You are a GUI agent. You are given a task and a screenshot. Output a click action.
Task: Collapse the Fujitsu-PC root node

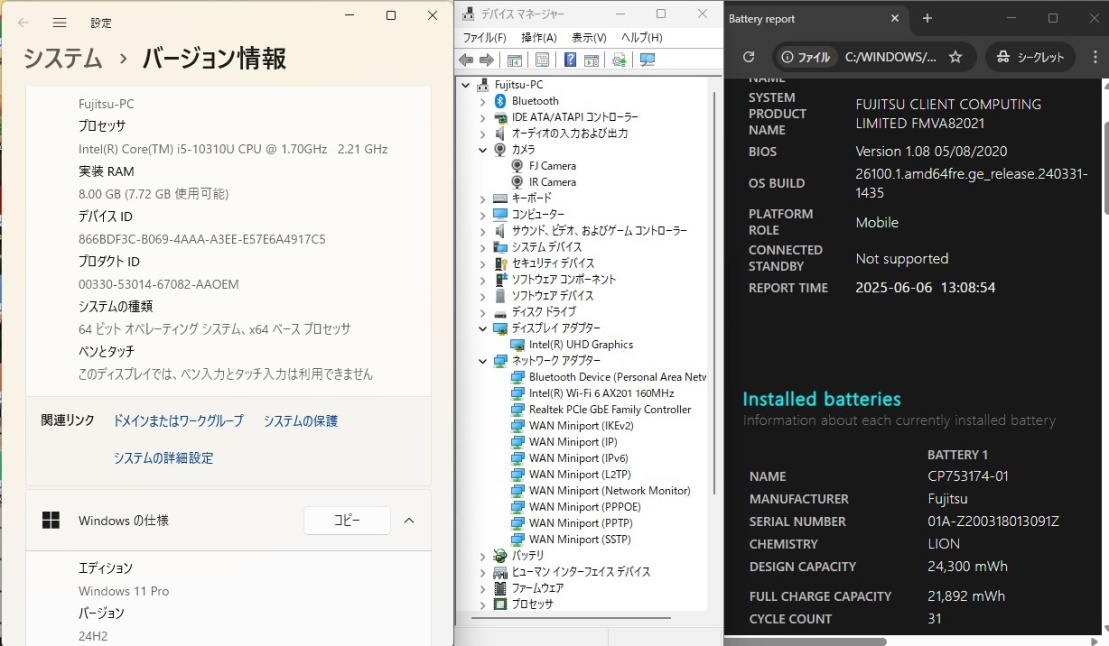465,85
